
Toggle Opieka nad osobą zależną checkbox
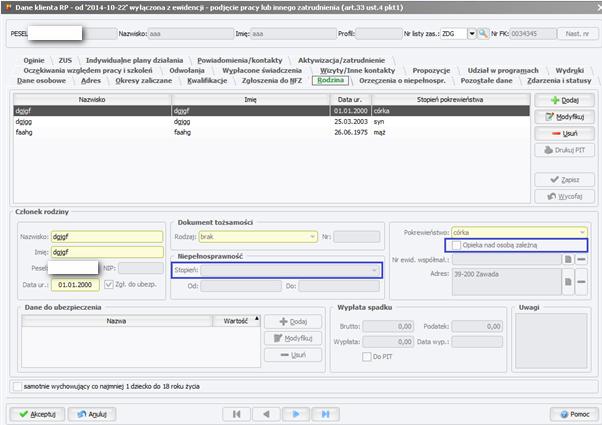coord(456,245)
